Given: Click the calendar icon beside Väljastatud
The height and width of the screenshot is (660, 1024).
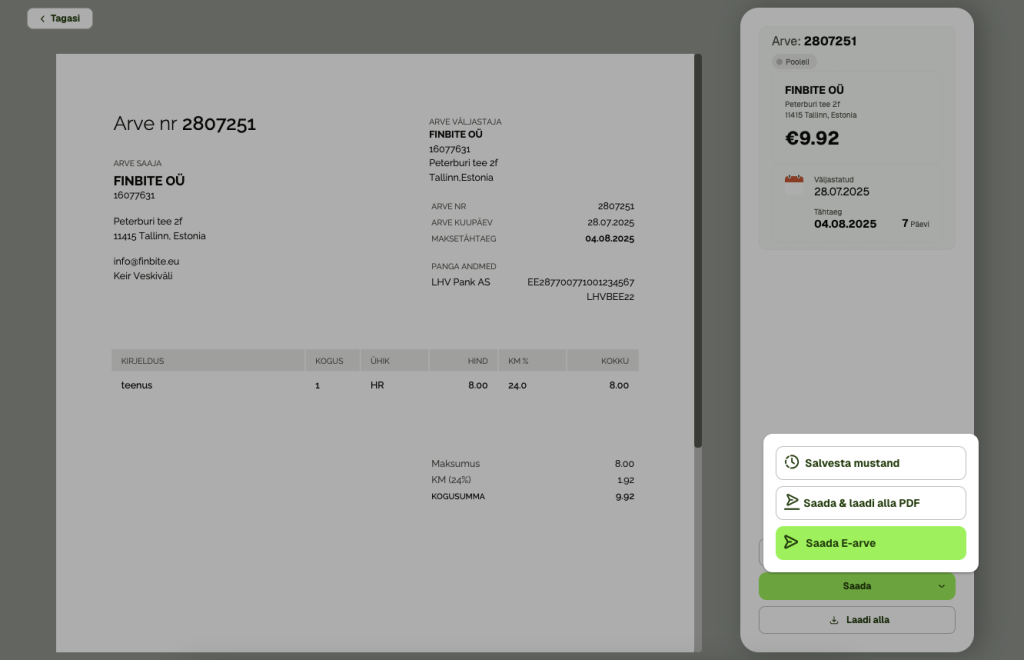Looking at the screenshot, I should [793, 185].
